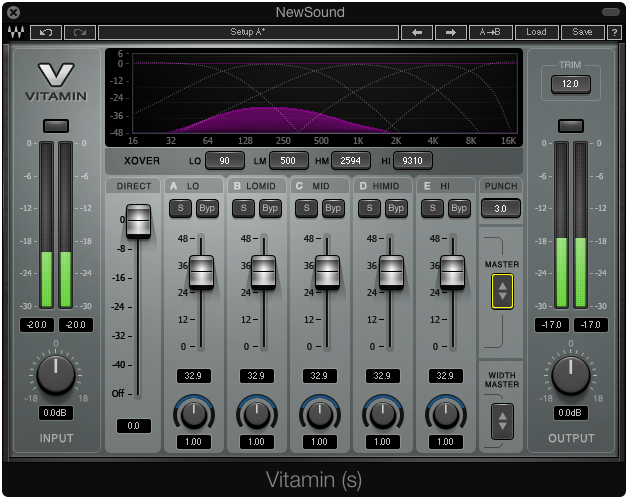Click the right output peak readout -17.0

[591, 325]
